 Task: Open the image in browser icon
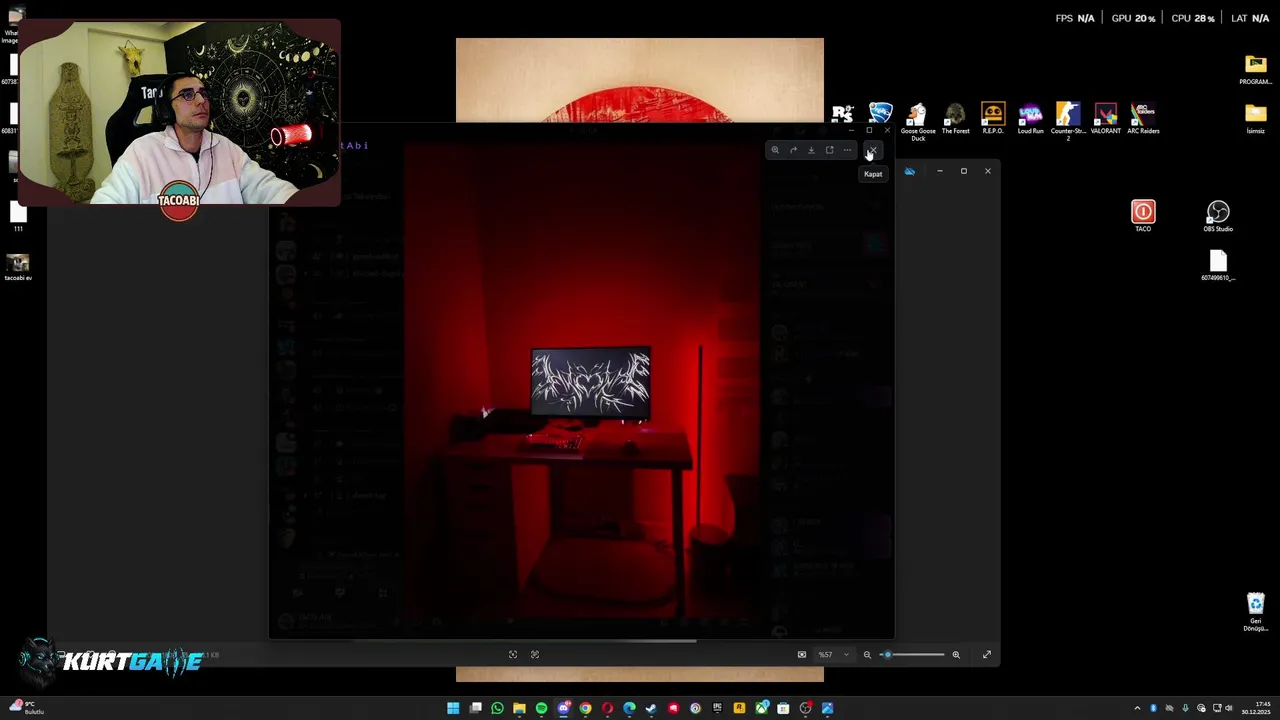(x=829, y=150)
